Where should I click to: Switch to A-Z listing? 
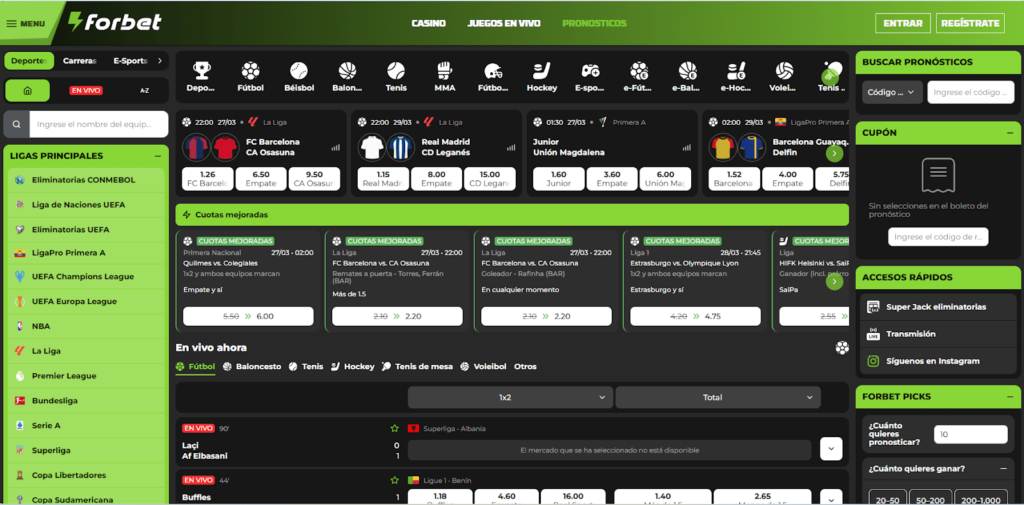tap(144, 91)
